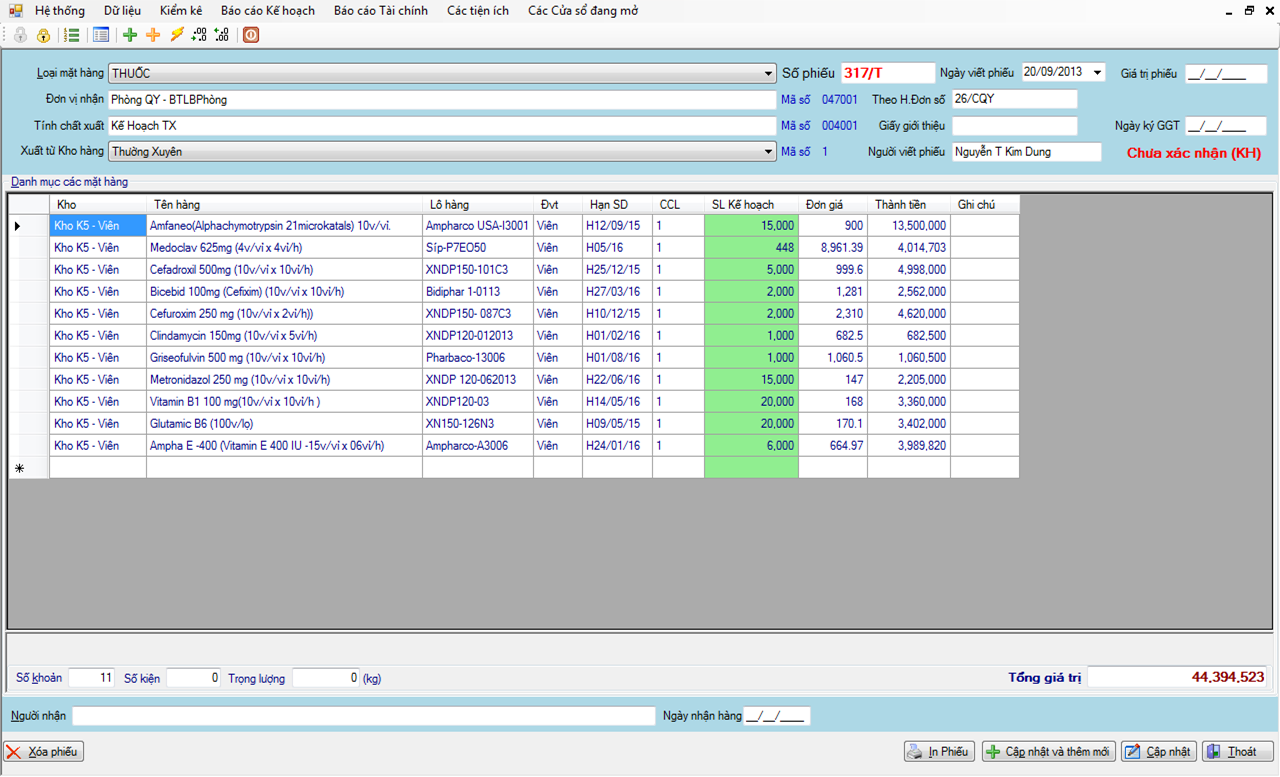Click the Clindamycin 150mg cell
1280x777 pixels.
click(x=284, y=336)
